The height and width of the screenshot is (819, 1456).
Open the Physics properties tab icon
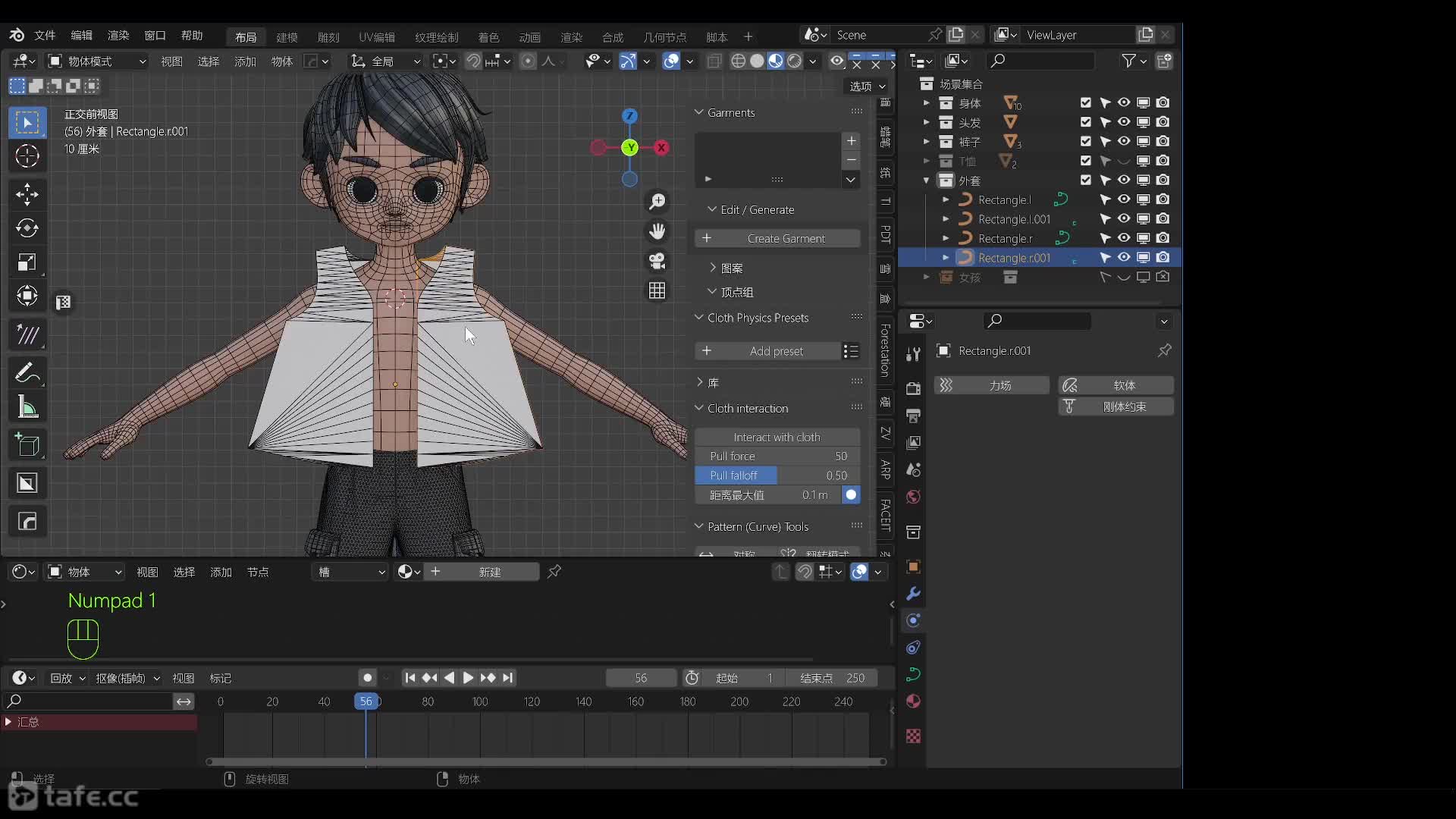tap(913, 620)
